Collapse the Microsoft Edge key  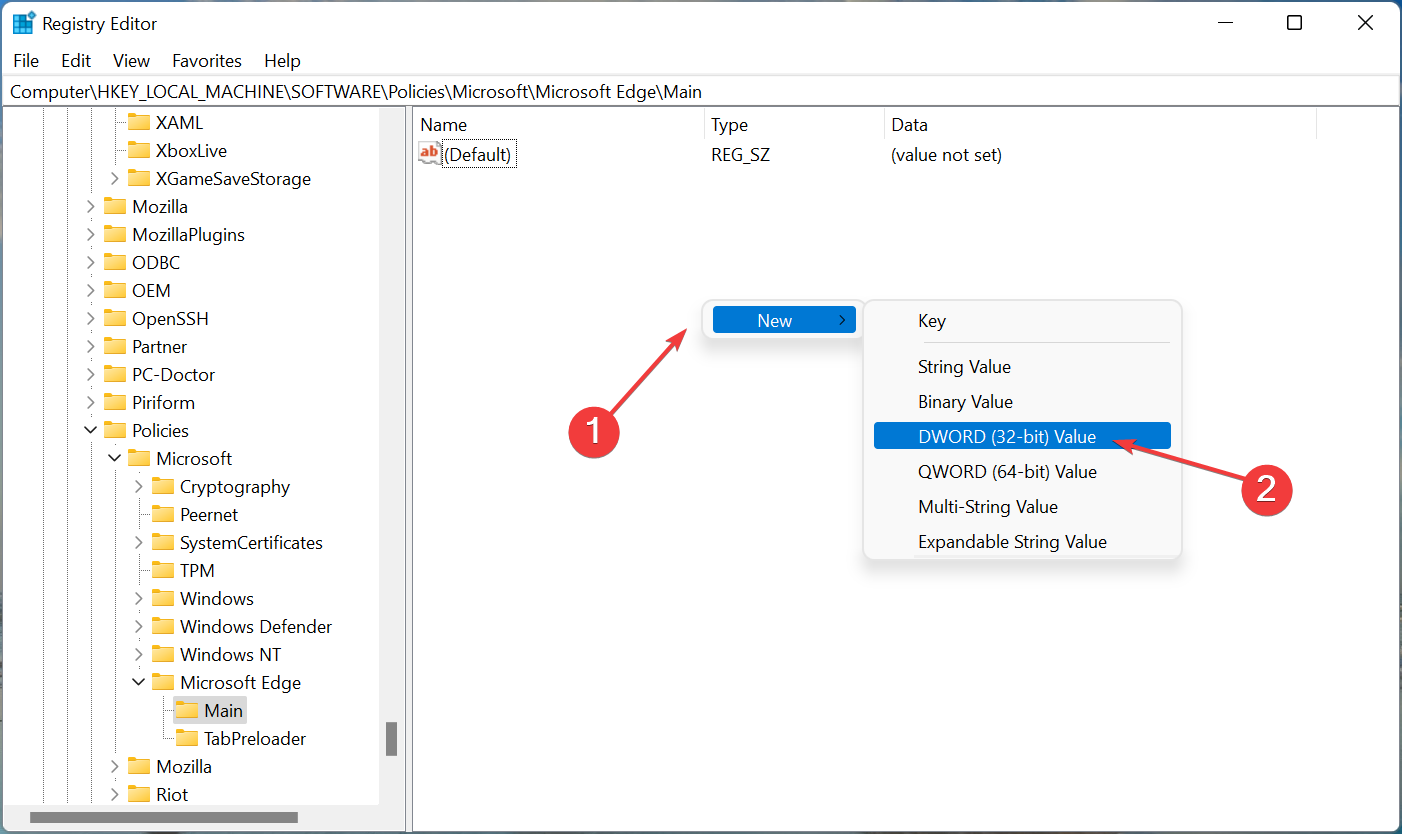point(139,682)
